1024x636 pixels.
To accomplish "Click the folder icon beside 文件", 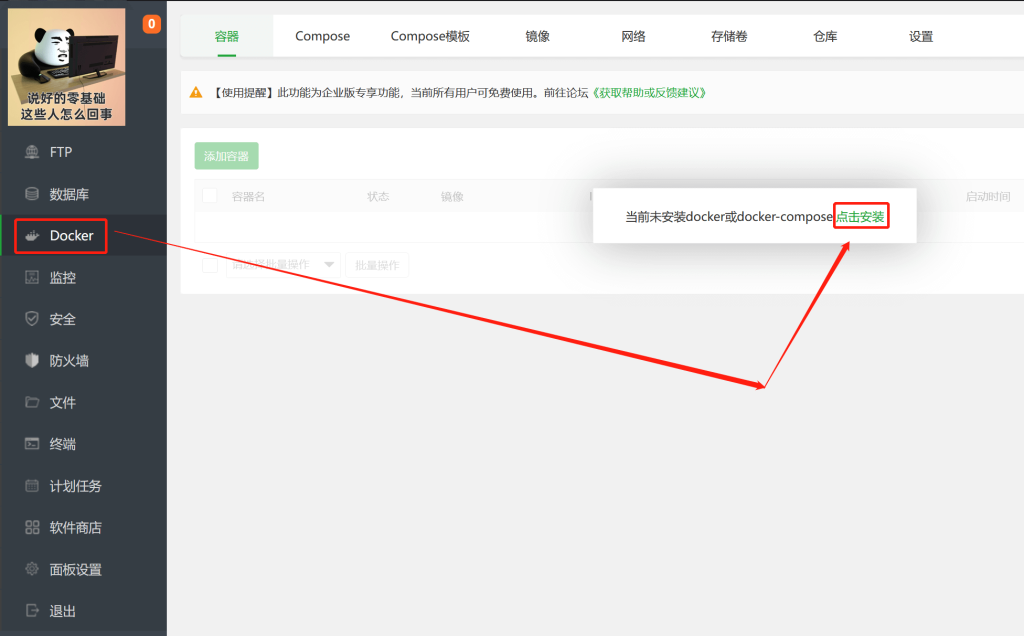I will 31,402.
